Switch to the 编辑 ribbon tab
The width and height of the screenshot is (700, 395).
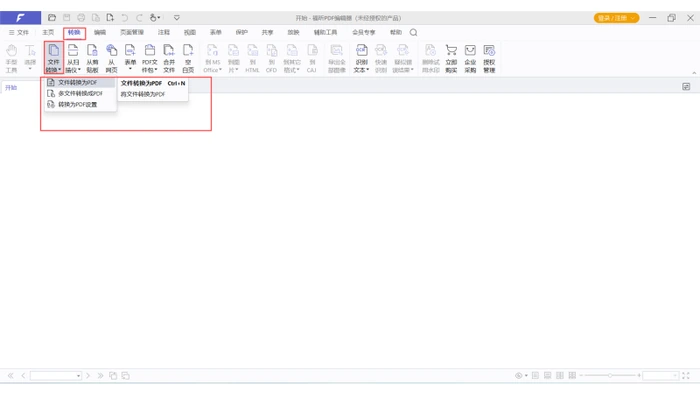click(100, 33)
